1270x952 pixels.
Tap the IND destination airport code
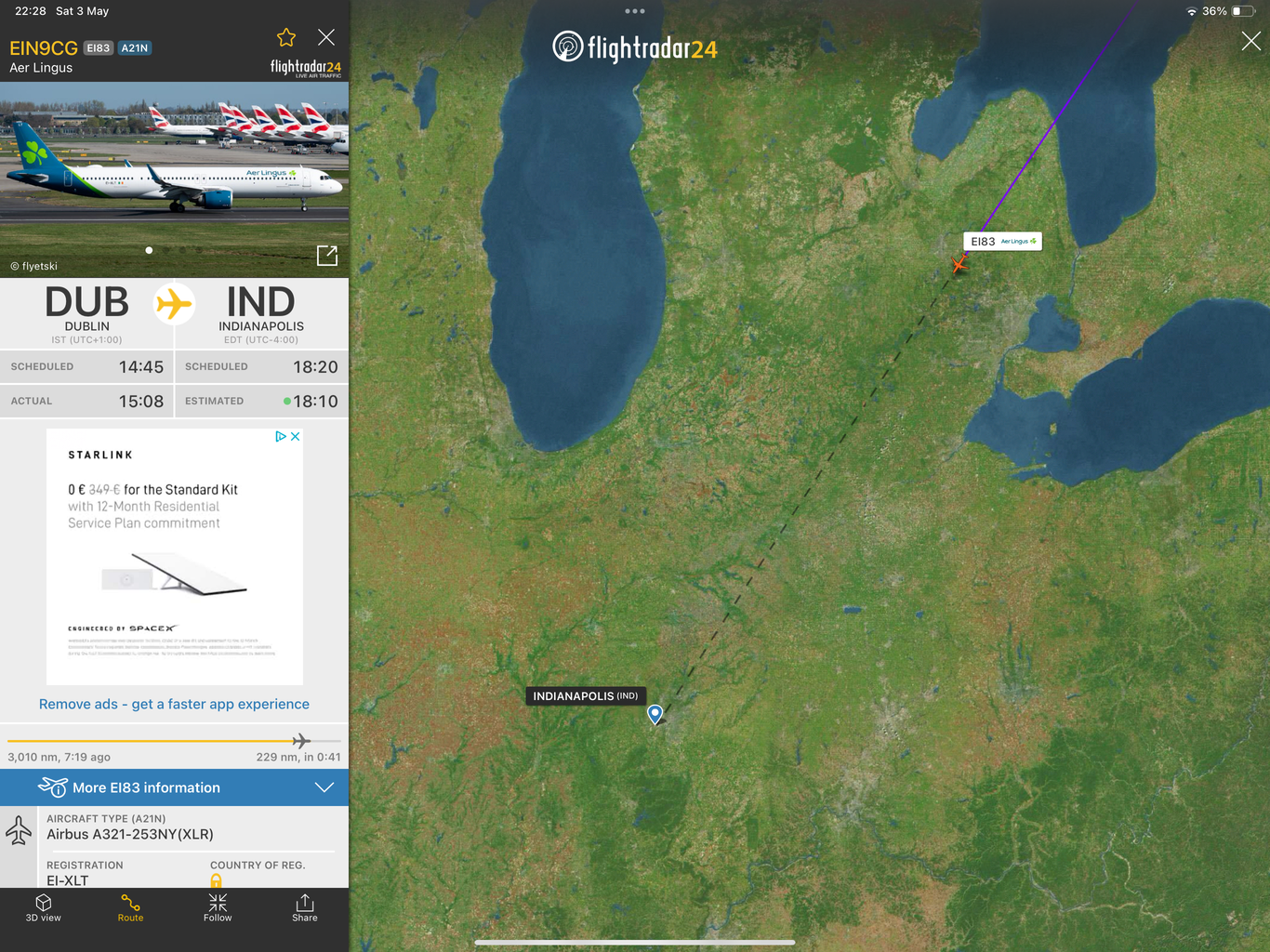261,302
